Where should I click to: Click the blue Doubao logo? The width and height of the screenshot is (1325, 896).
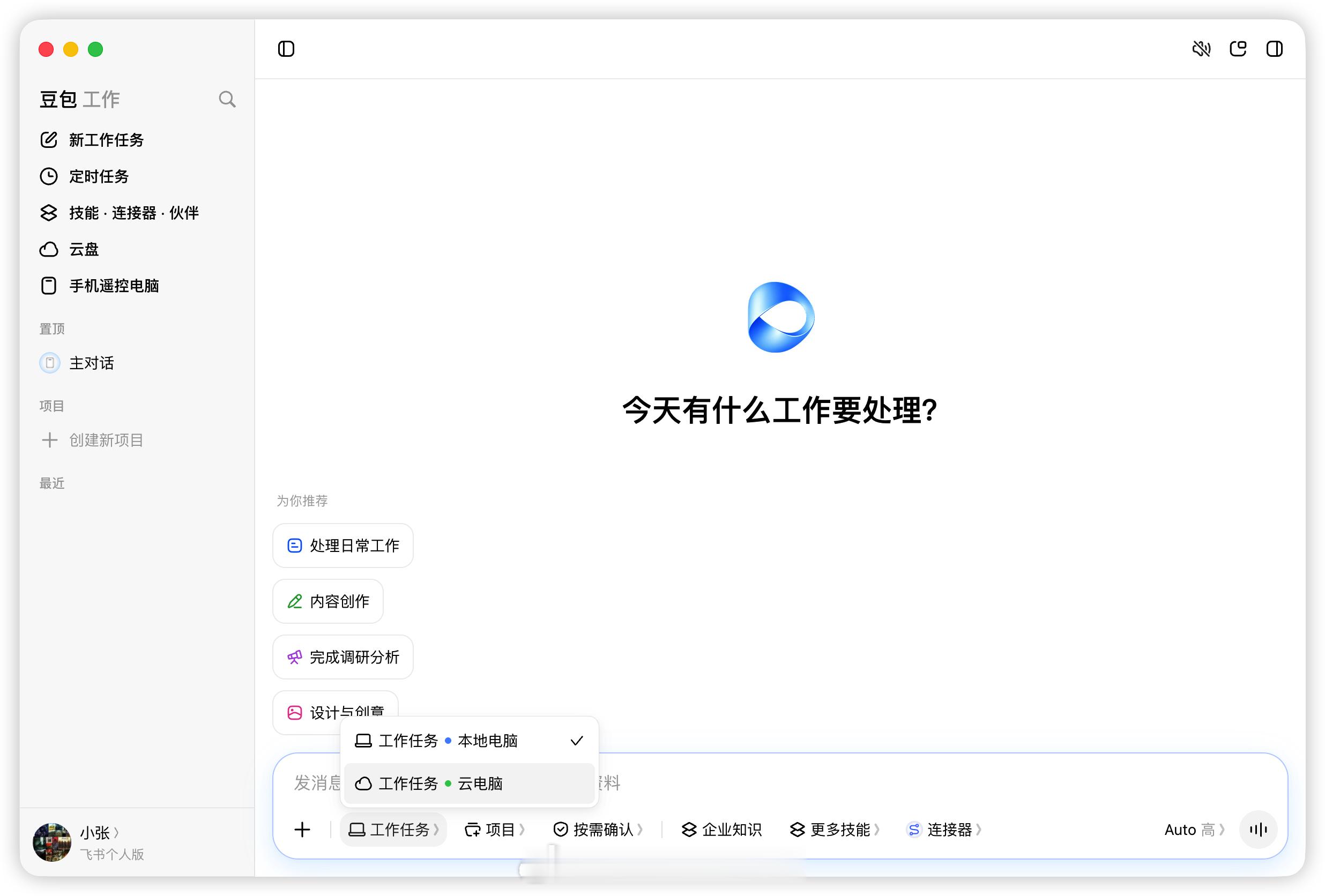(x=780, y=317)
